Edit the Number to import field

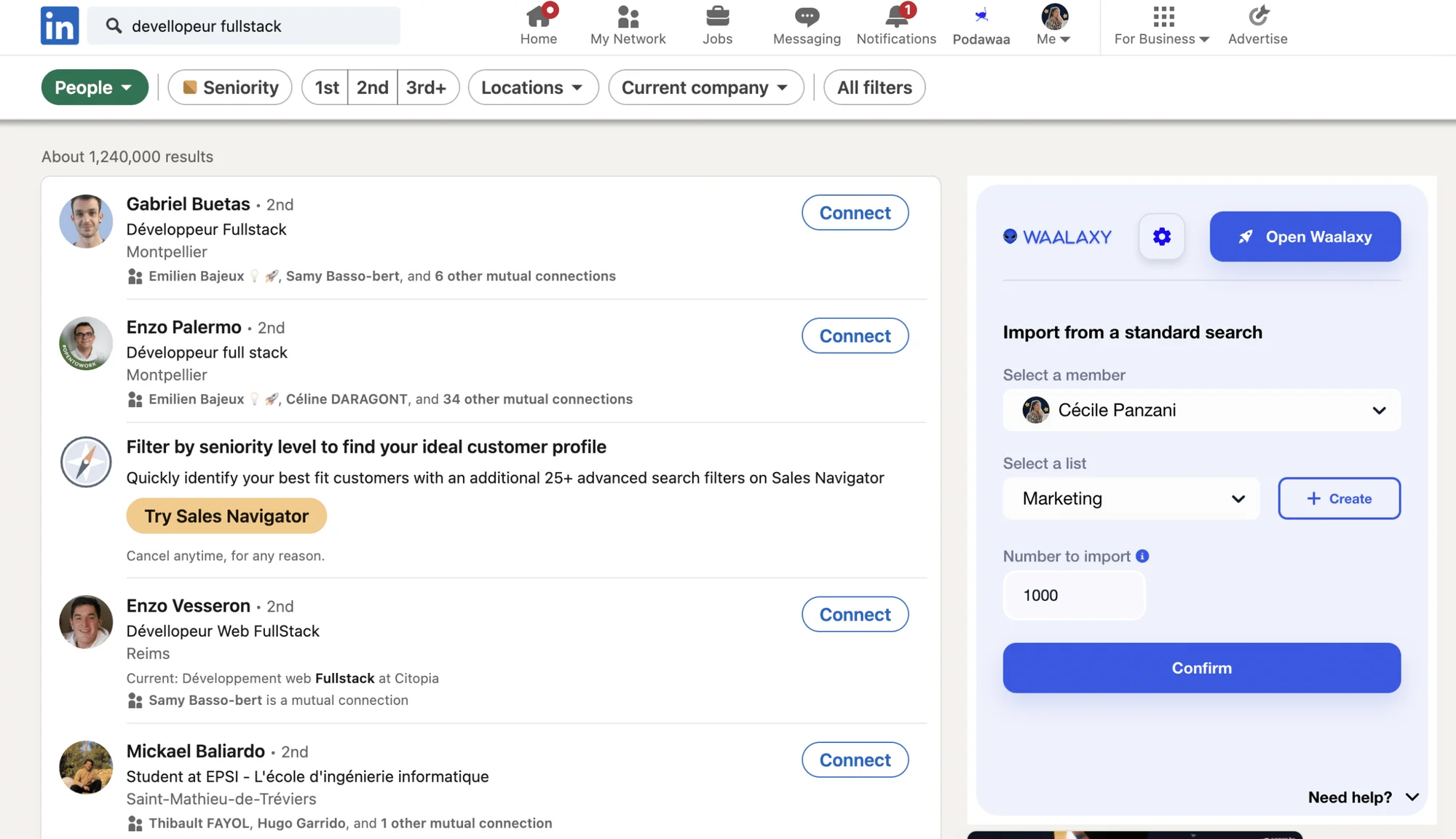pyautogui.click(x=1075, y=595)
